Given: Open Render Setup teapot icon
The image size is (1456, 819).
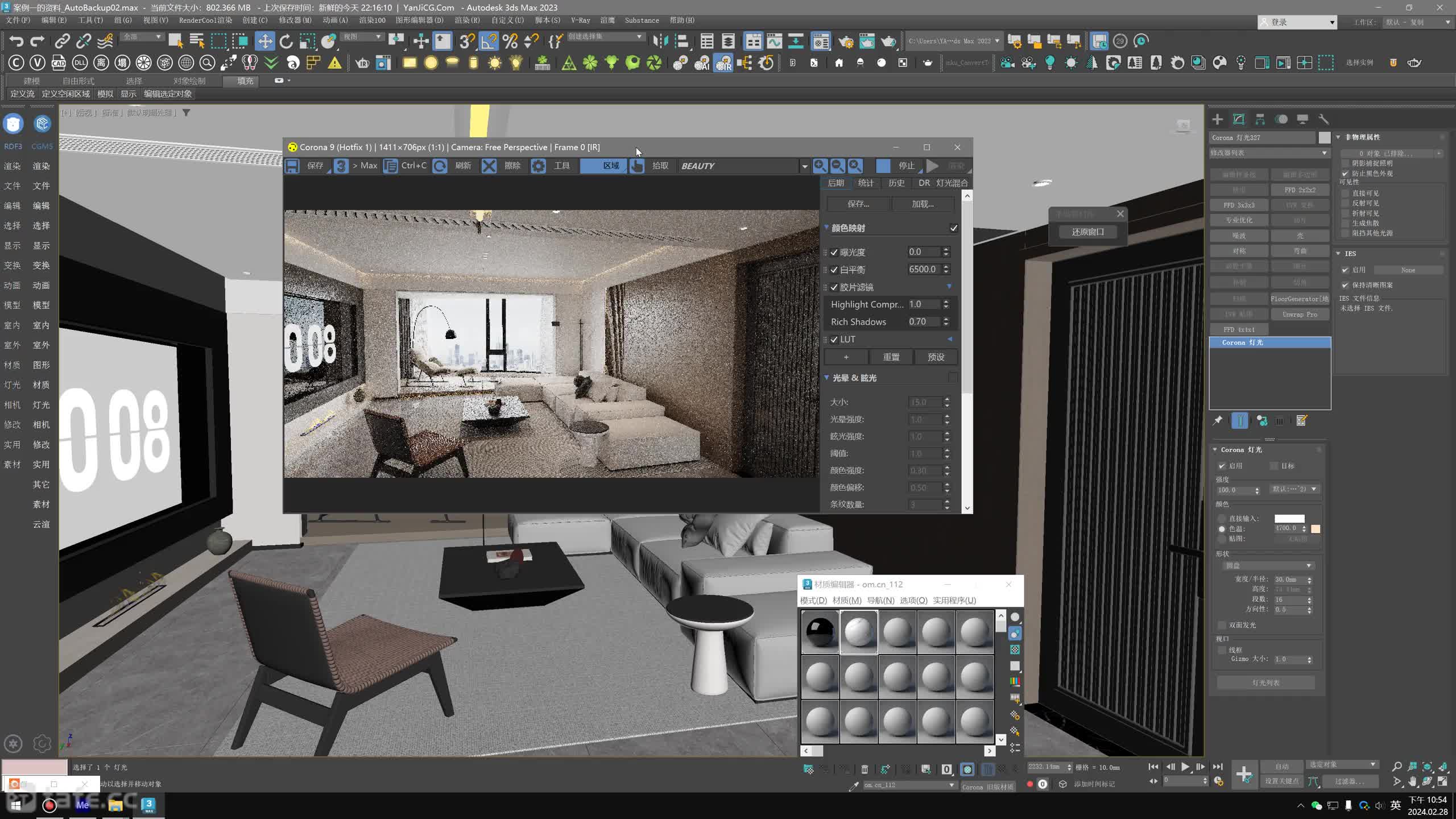Looking at the screenshot, I should point(845,41).
